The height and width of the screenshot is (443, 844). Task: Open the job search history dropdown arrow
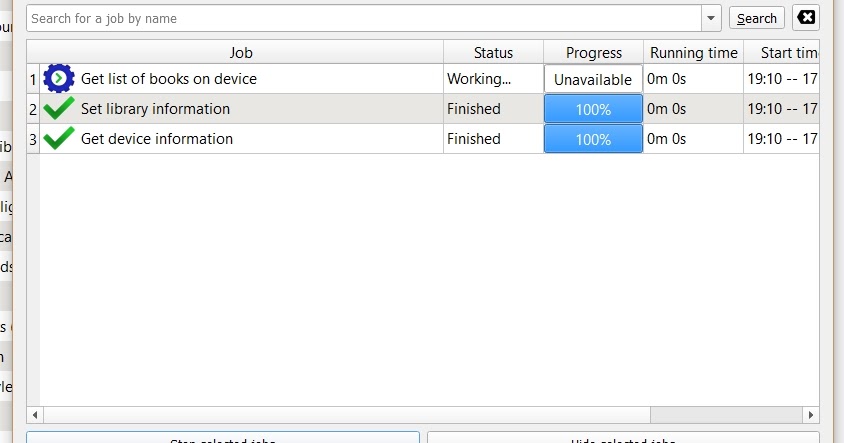(x=711, y=18)
